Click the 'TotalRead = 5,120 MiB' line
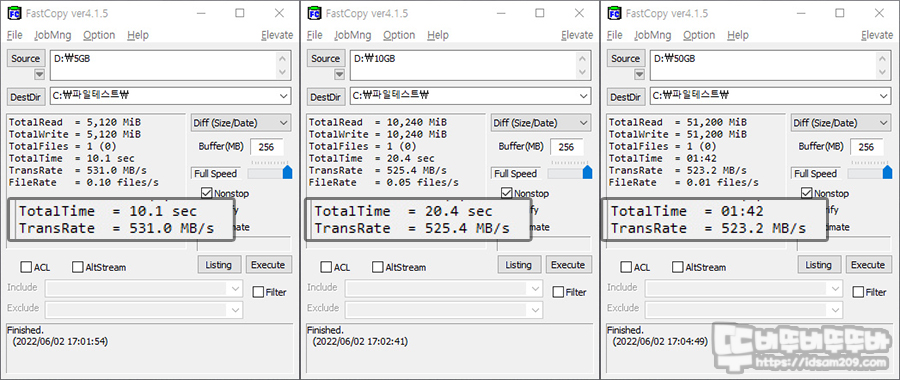 (x=75, y=122)
